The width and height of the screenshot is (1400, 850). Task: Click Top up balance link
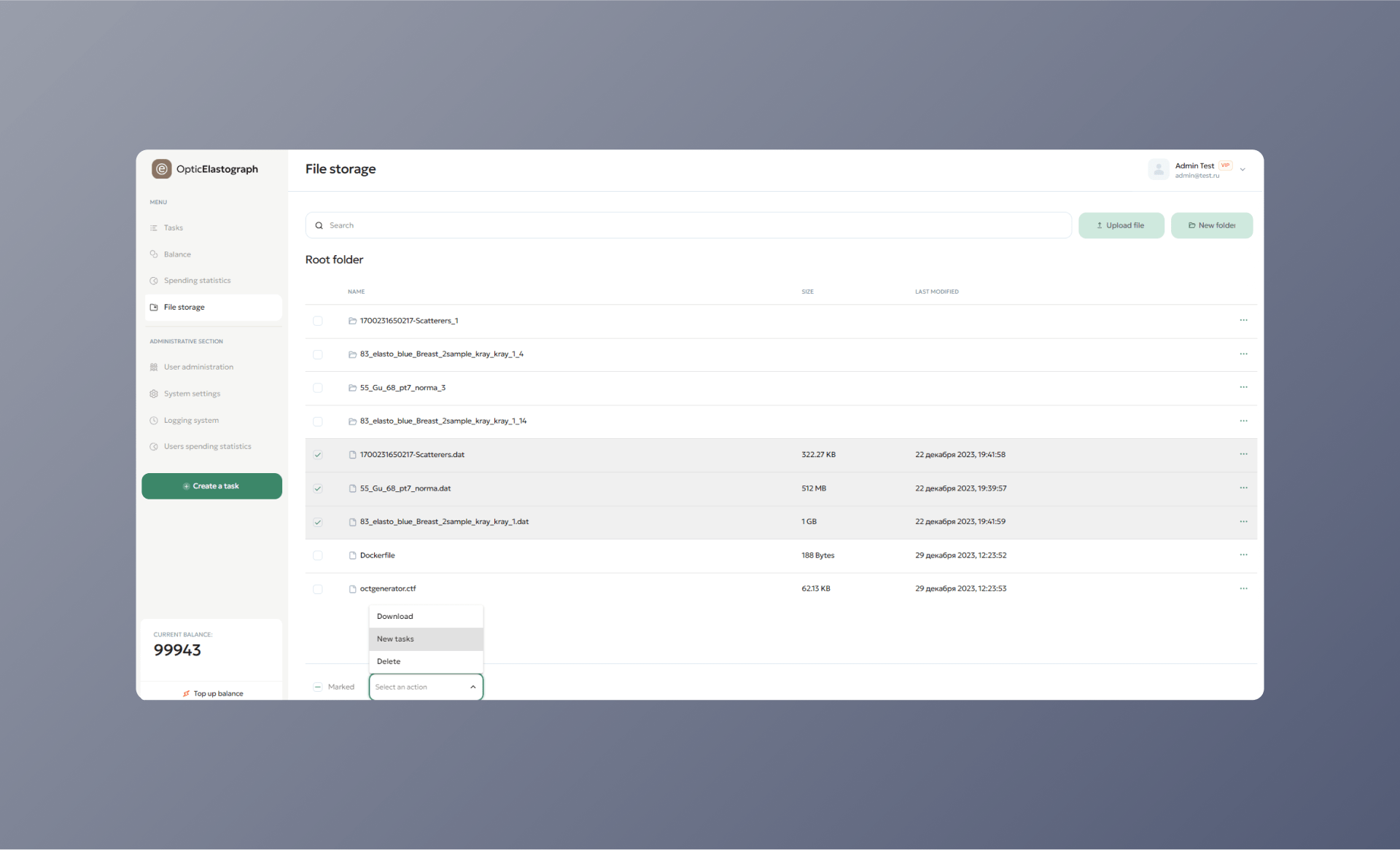218,693
